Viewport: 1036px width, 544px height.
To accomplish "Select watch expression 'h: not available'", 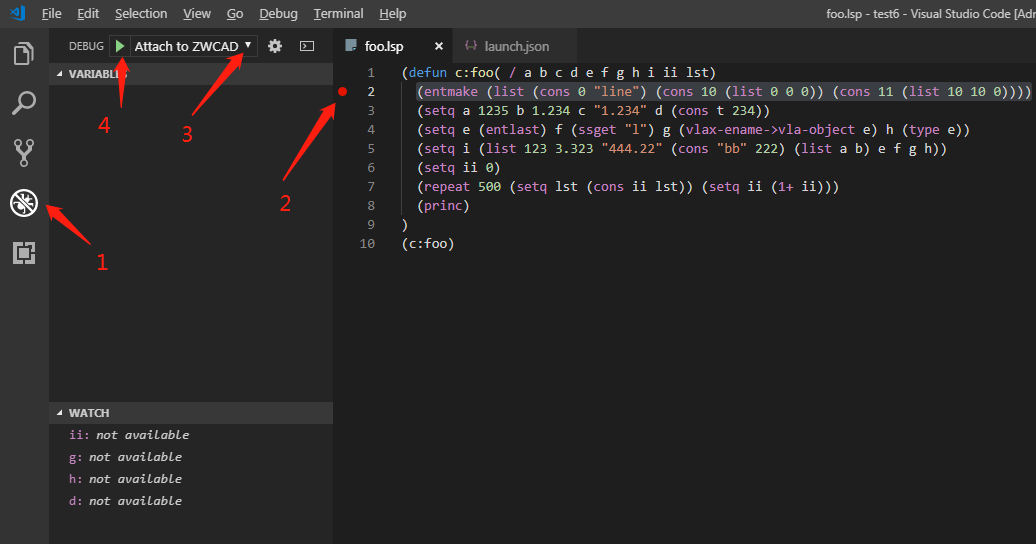I will 191,479.
